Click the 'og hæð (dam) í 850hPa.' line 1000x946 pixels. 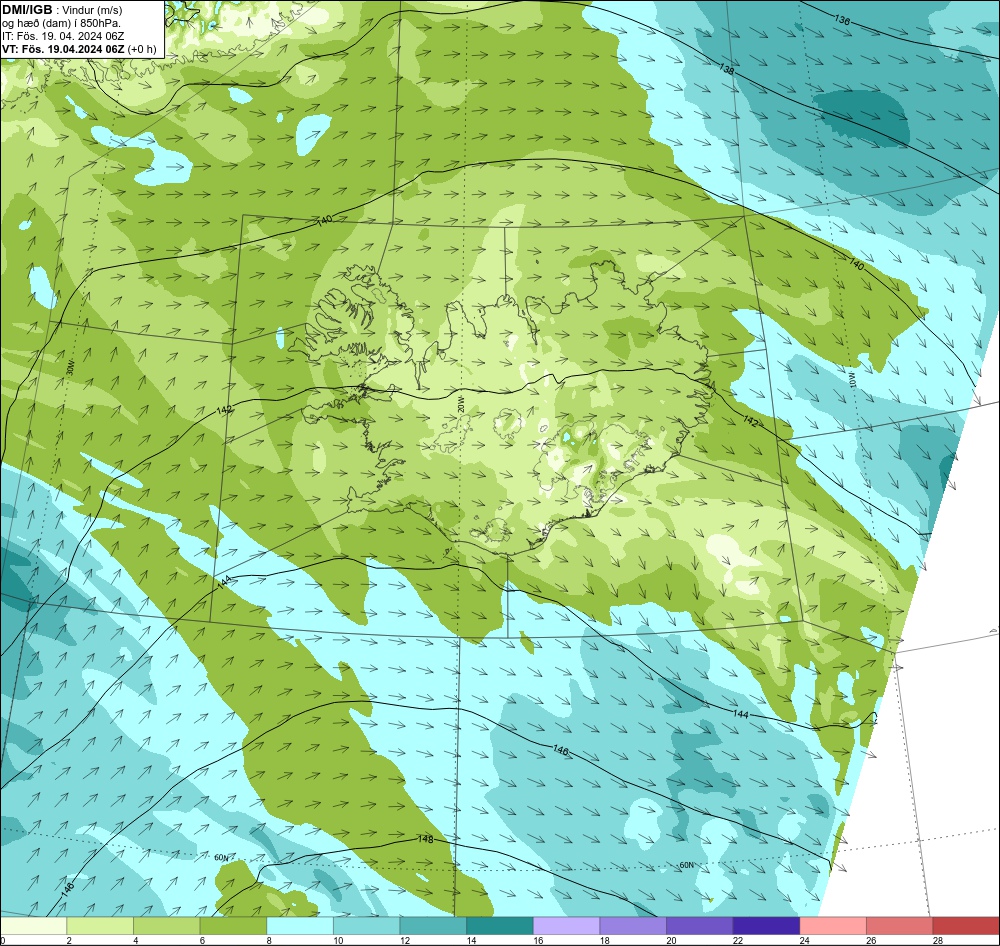click(61, 23)
